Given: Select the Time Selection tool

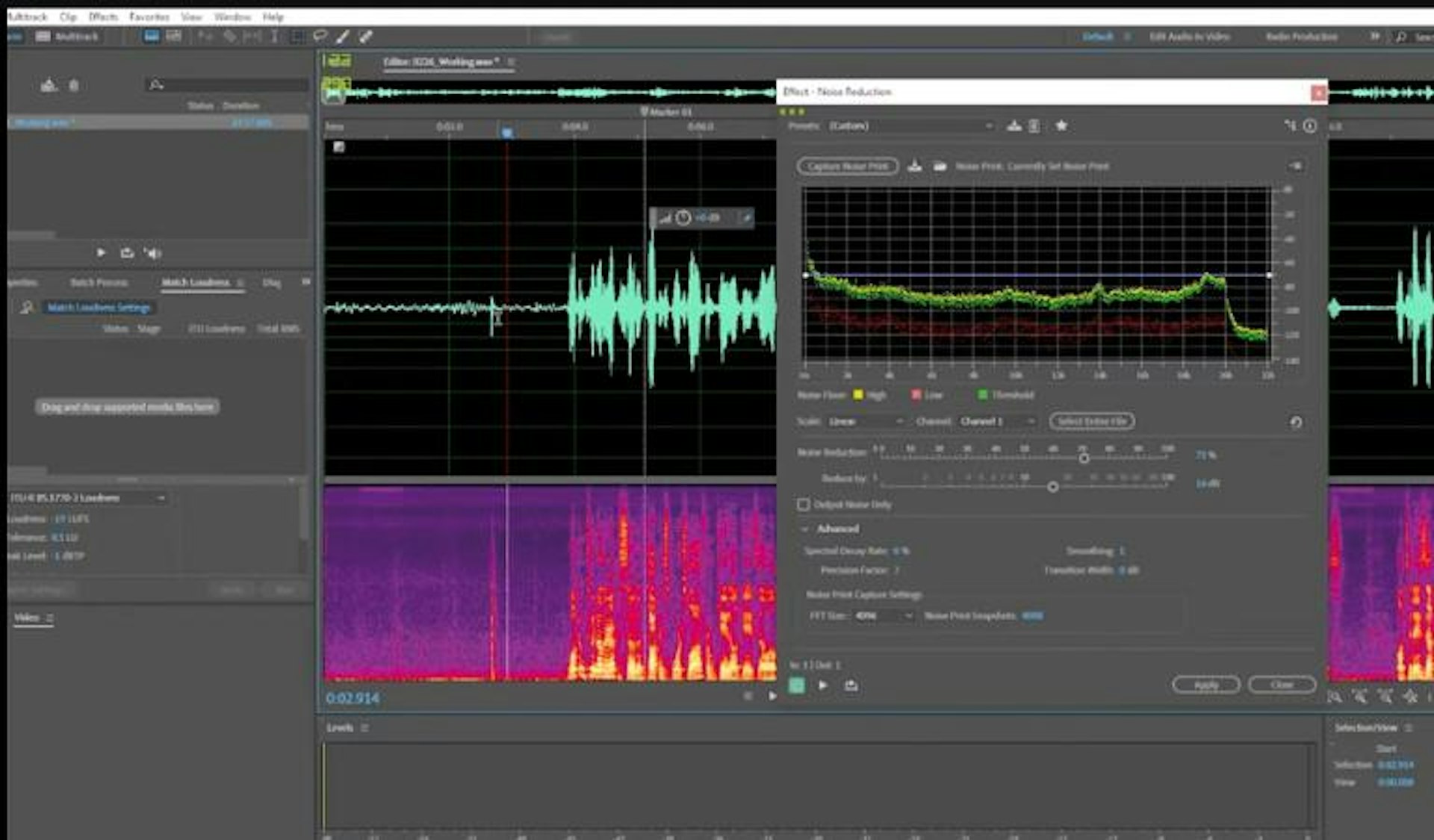Looking at the screenshot, I should 275,37.
